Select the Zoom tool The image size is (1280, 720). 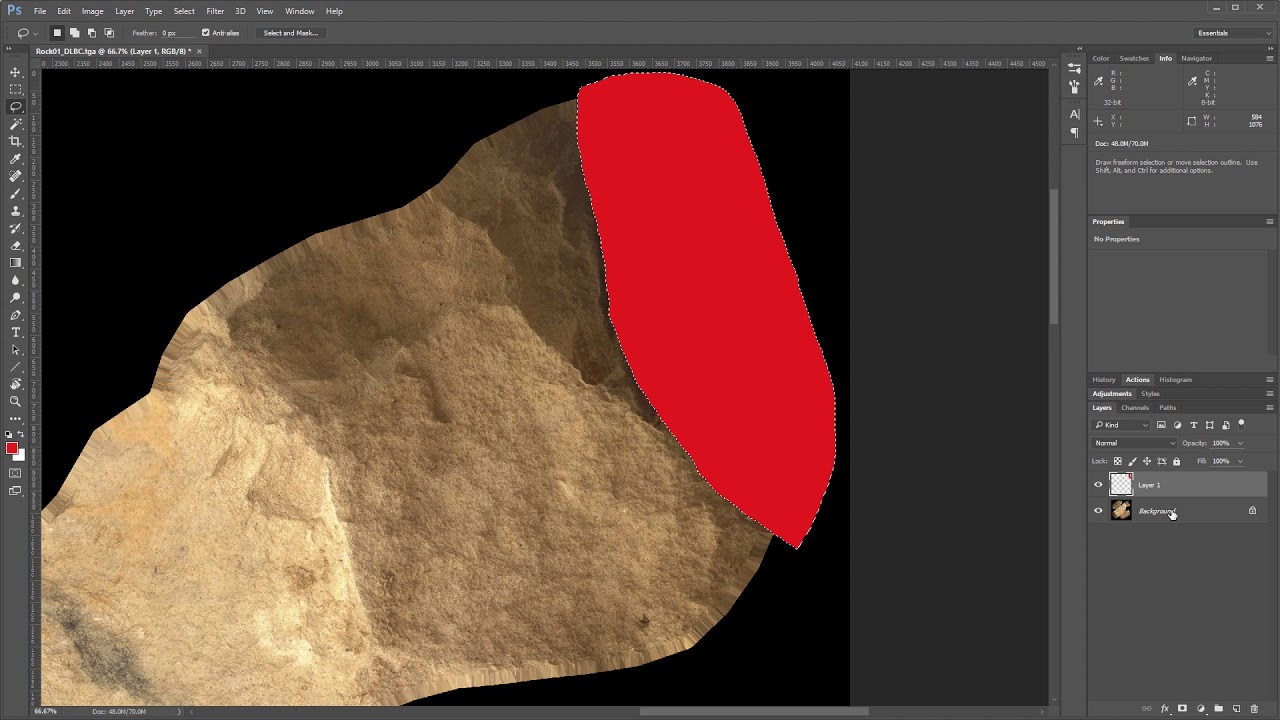tap(15, 401)
